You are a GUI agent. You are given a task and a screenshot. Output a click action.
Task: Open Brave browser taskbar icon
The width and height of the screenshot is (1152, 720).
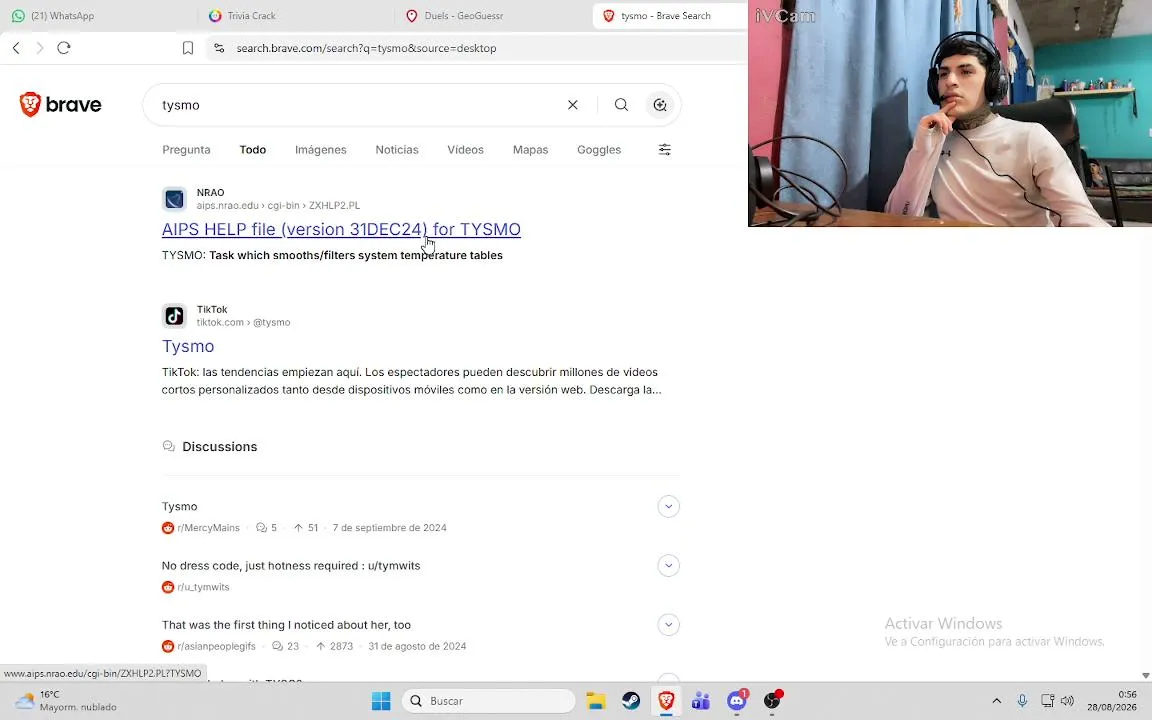pyautogui.click(x=666, y=701)
